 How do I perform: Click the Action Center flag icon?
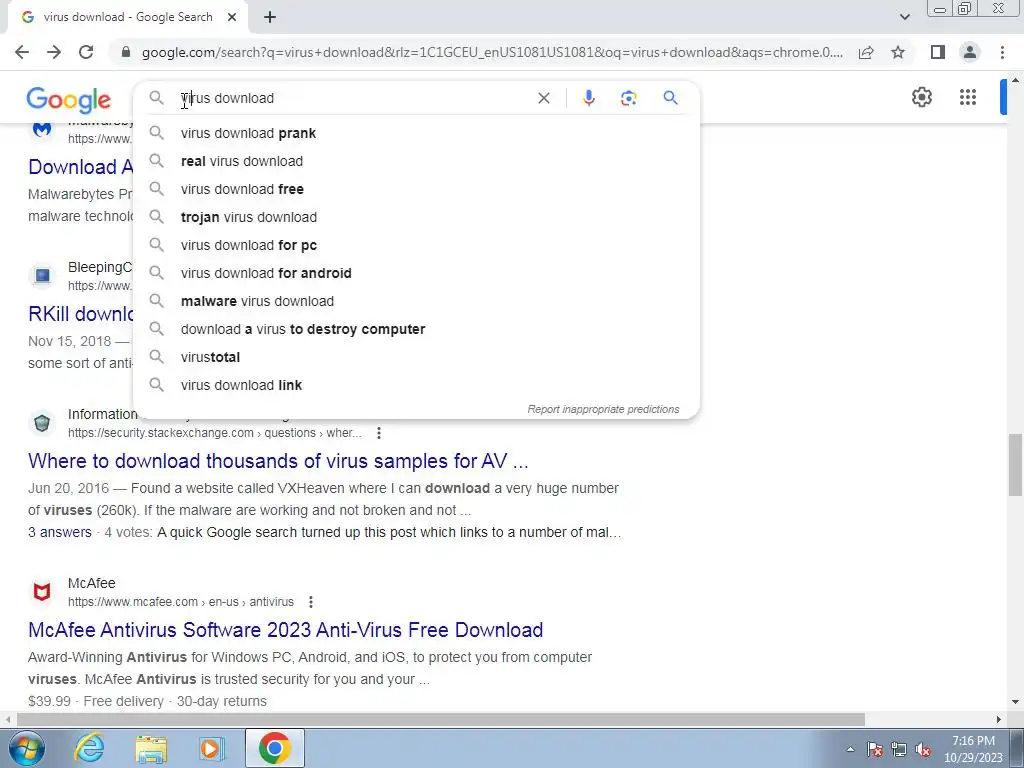(x=875, y=750)
